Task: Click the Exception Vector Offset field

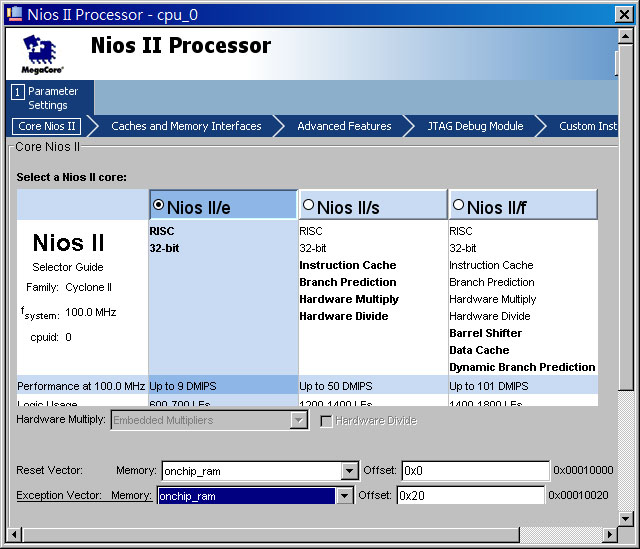Action: [x=471, y=496]
